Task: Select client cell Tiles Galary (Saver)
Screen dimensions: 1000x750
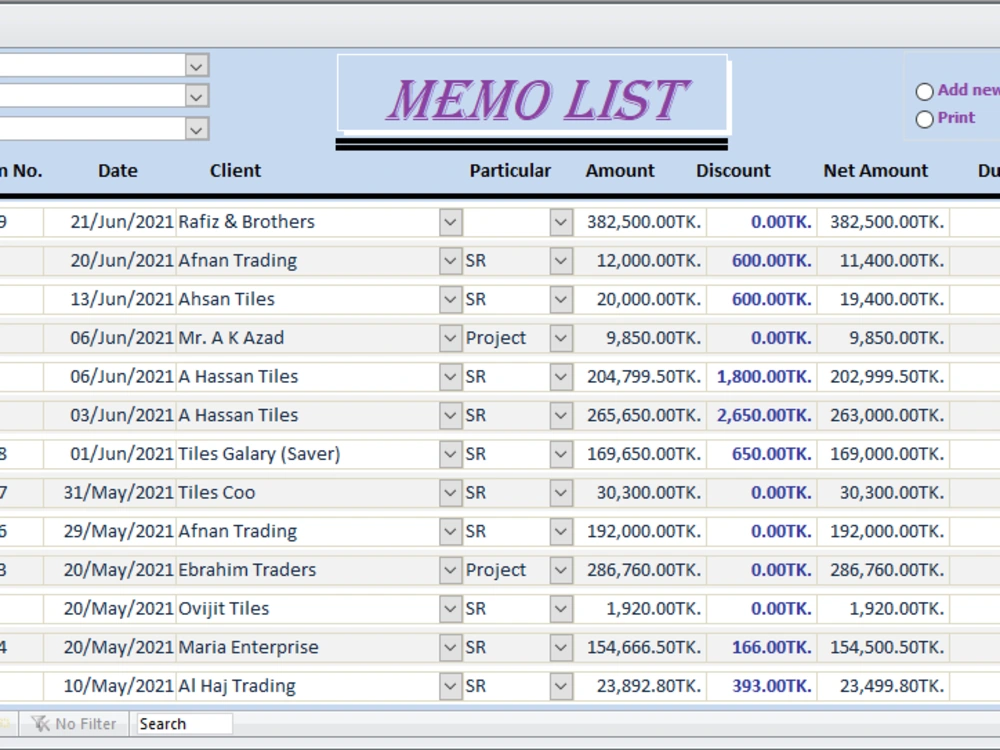Action: tap(307, 454)
